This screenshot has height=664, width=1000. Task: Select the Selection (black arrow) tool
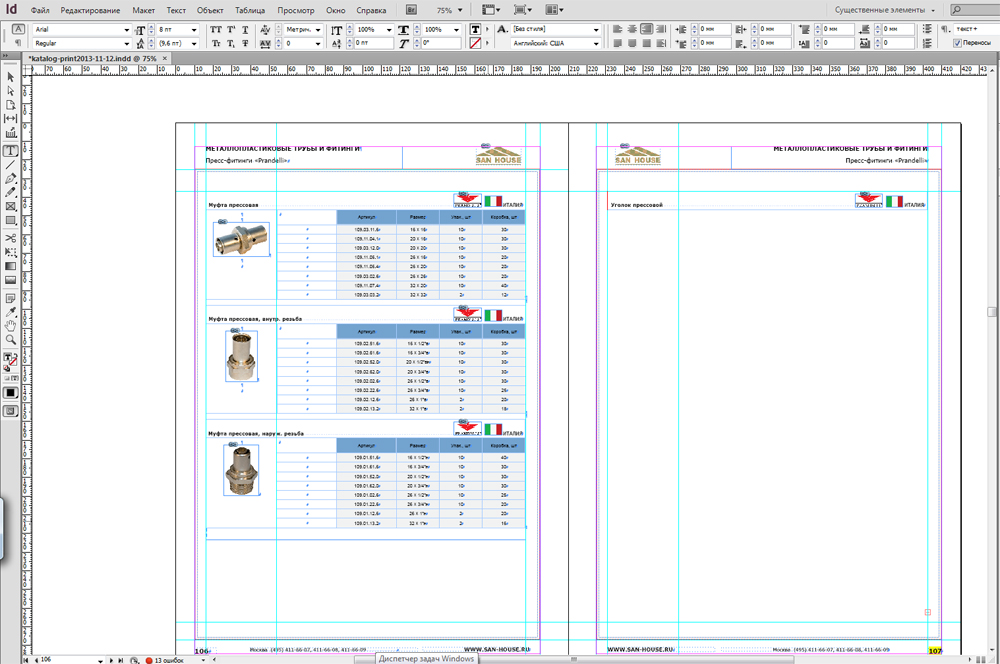coord(10,77)
